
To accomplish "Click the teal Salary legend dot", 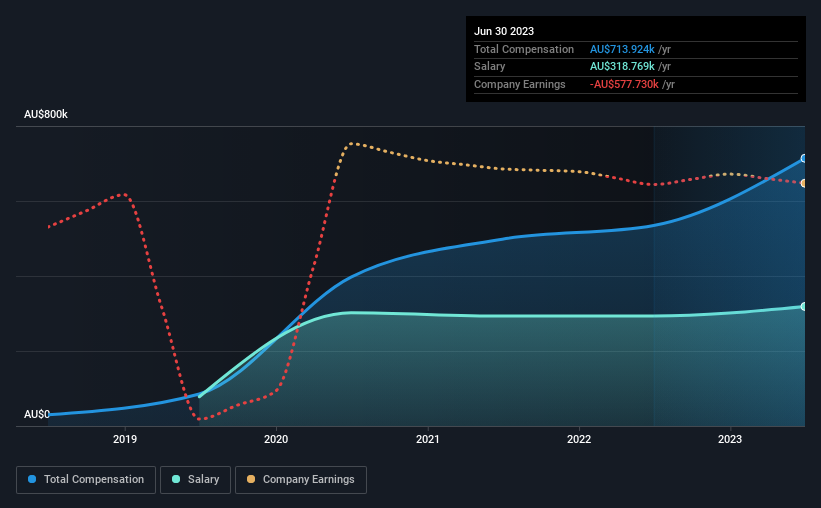I will point(176,479).
